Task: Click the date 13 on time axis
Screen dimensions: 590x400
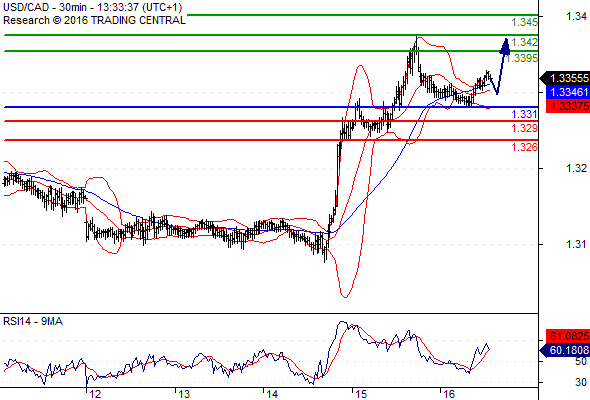Action: tap(184, 395)
